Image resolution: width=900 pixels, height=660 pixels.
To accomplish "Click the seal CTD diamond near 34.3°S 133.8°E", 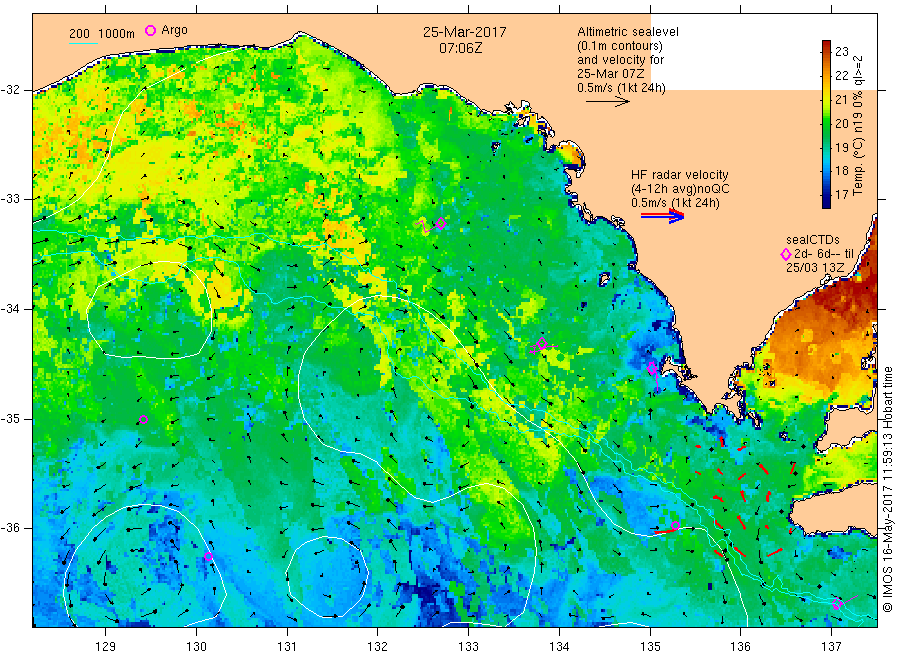I will click(541, 344).
